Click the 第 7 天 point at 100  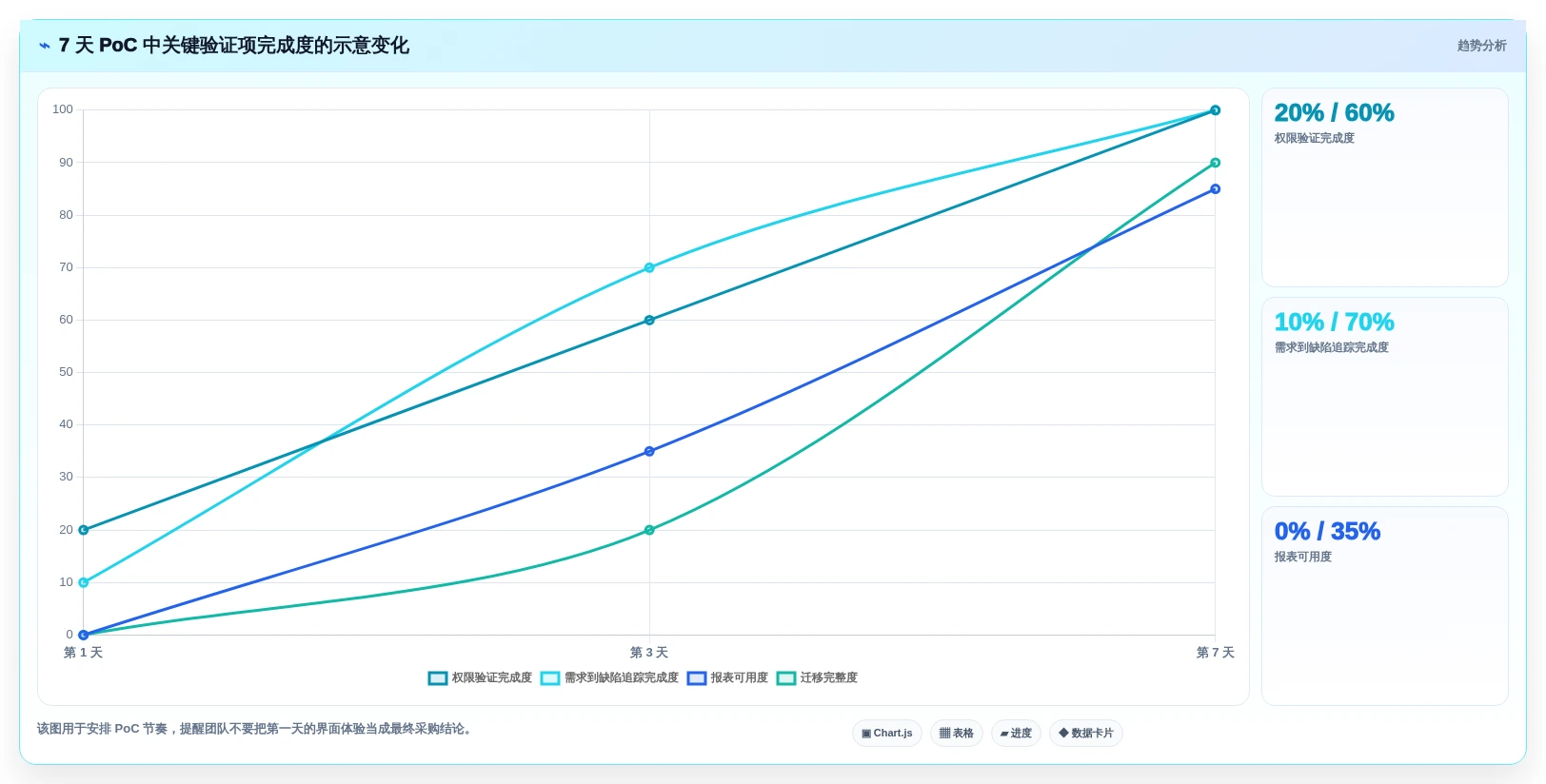pyautogui.click(x=1215, y=110)
